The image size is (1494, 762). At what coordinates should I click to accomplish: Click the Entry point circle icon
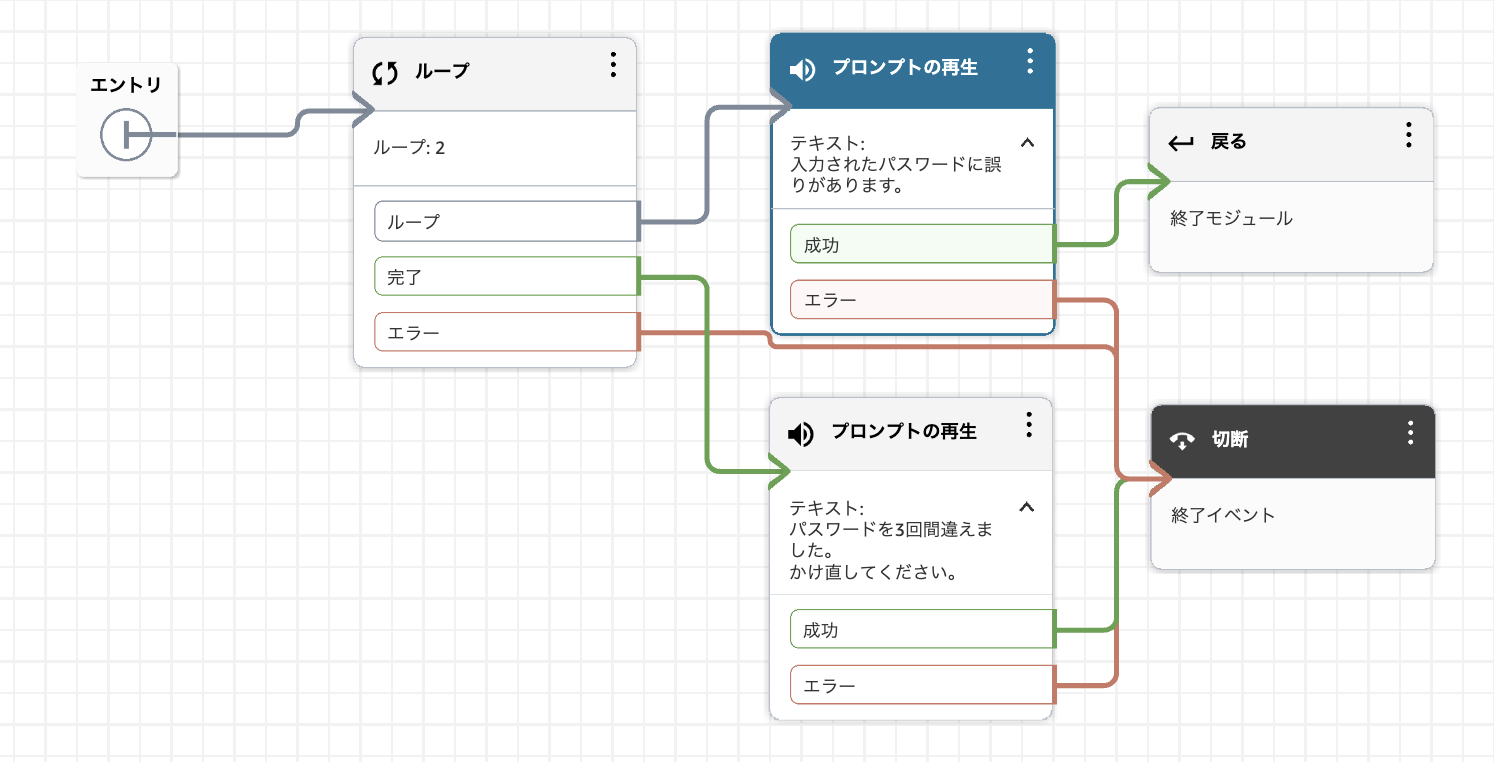126,134
